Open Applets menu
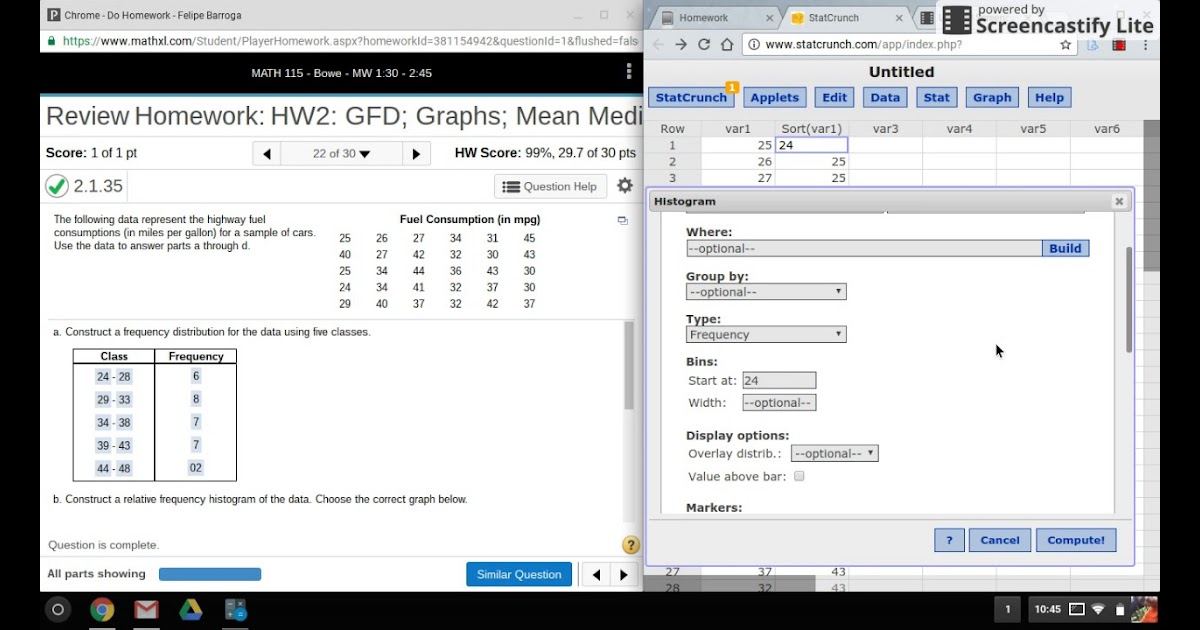The height and width of the screenshot is (630, 1200). pos(775,97)
